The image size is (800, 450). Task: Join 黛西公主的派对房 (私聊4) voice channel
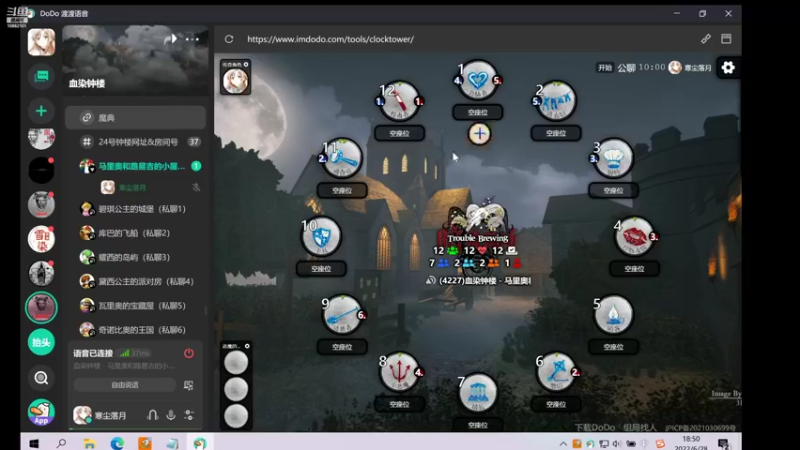[135, 281]
